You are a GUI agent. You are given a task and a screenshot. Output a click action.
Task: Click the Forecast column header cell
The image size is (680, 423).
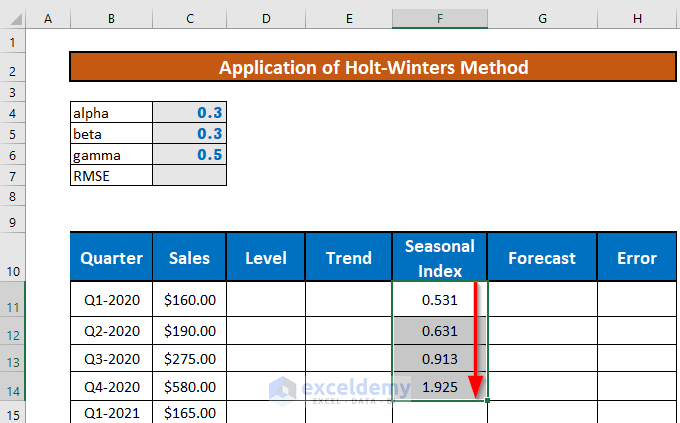(542, 258)
